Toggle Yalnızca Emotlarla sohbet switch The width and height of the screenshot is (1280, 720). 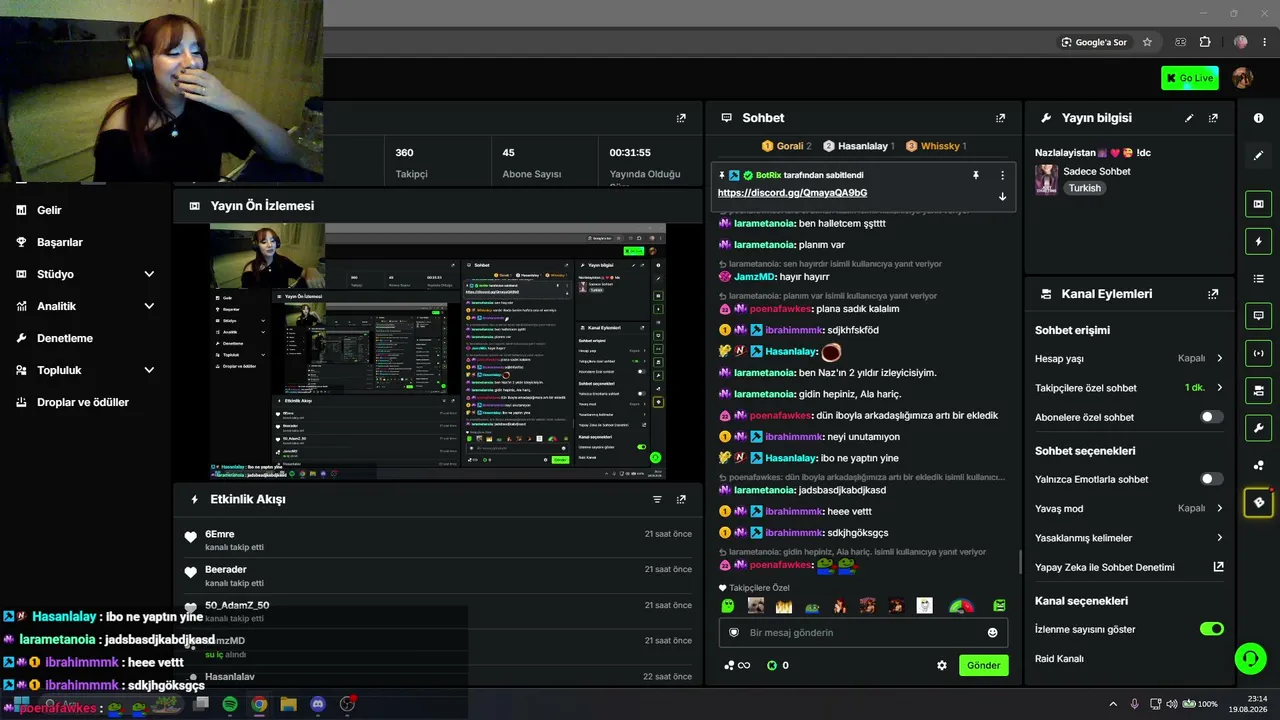coord(1212,479)
